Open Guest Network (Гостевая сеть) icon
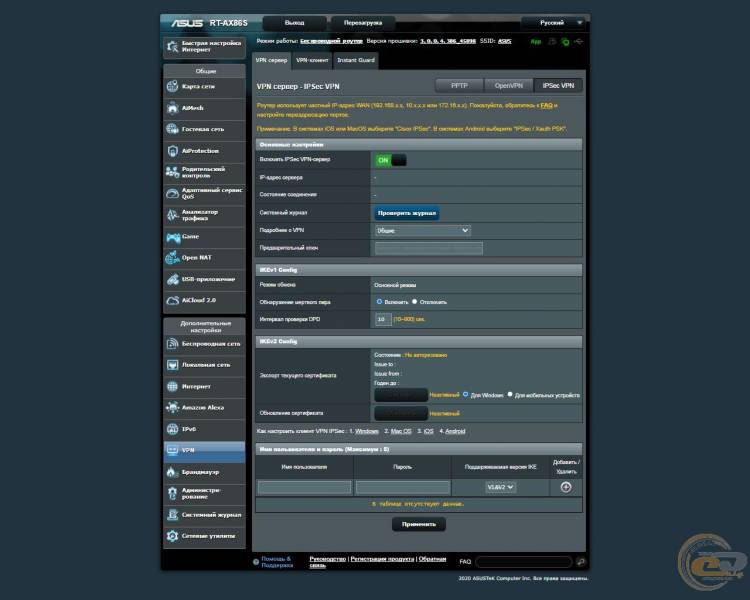Image resolution: width=750 pixels, height=600 pixels. 172,129
